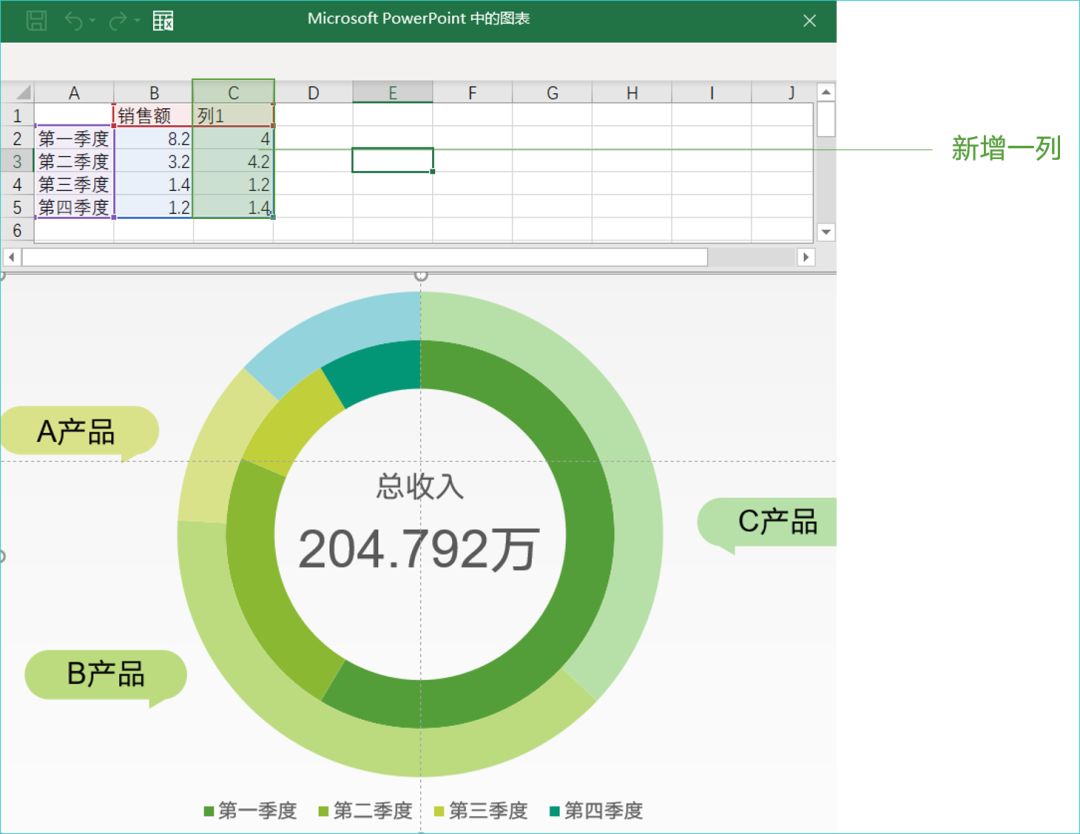Click the horizontal scrollbar thumb

(x=365, y=257)
